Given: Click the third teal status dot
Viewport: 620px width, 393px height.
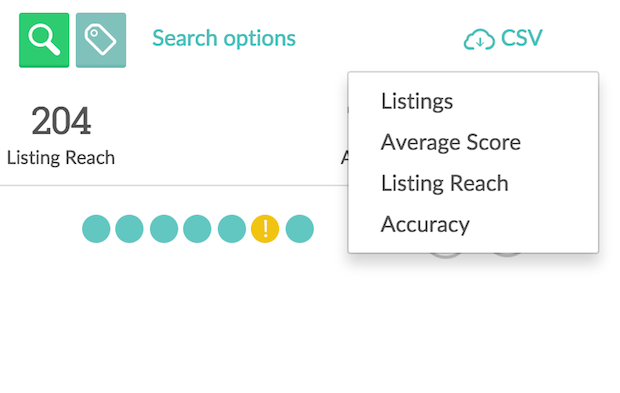Looking at the screenshot, I should [x=164, y=229].
